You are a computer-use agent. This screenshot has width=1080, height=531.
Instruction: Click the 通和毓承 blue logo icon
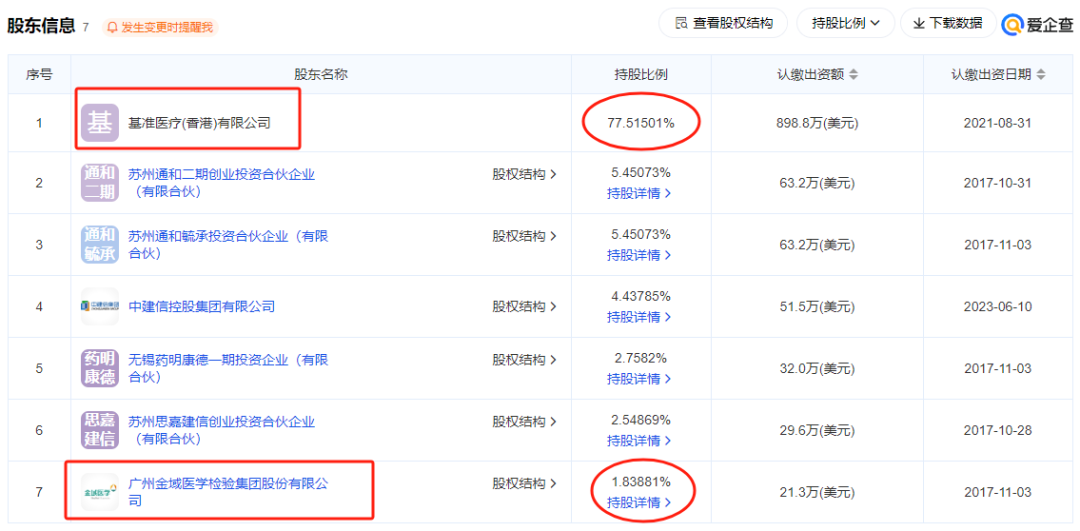[100, 245]
